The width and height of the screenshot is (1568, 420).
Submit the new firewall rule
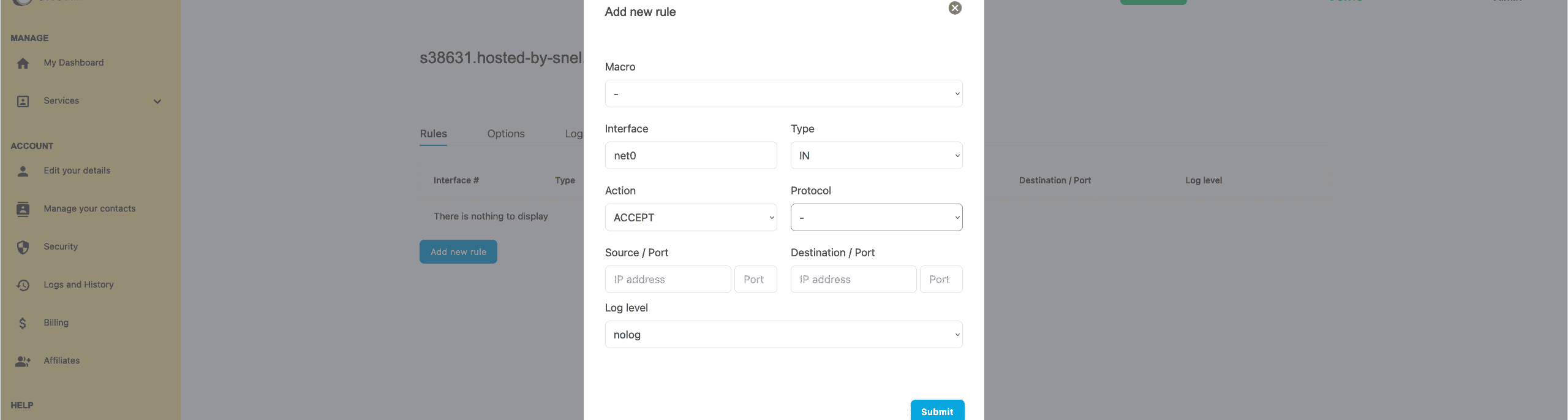[x=937, y=411]
